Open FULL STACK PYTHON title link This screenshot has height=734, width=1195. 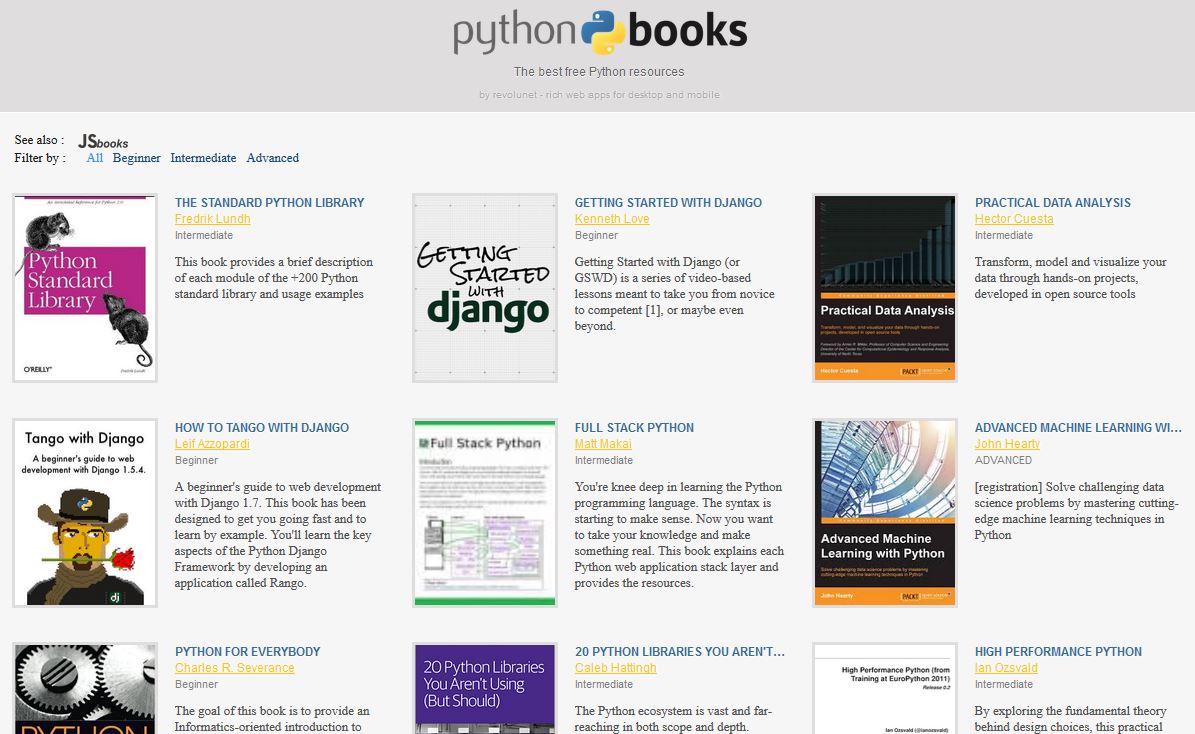point(634,428)
